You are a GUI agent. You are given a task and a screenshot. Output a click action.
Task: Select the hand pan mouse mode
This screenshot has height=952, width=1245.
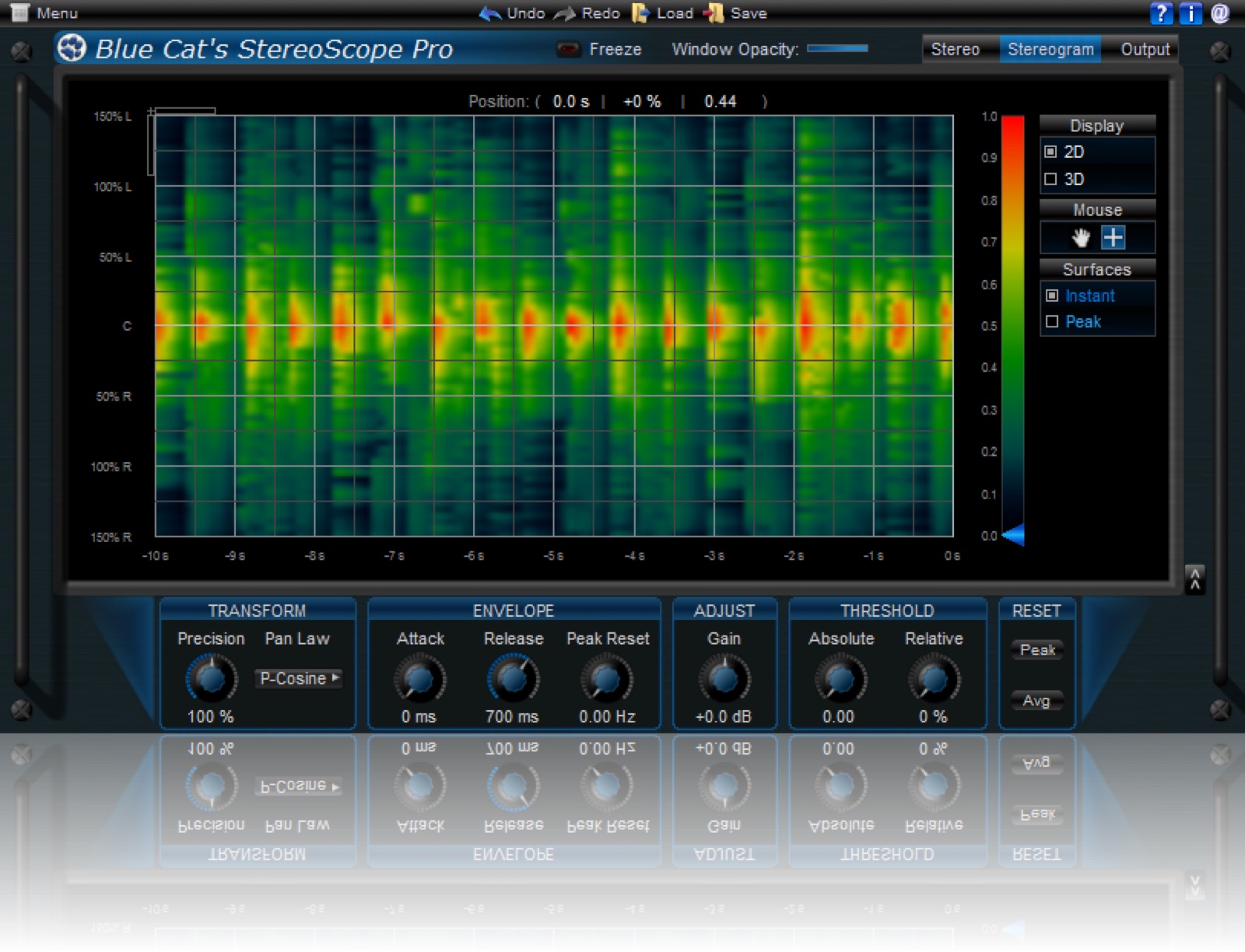1081,237
